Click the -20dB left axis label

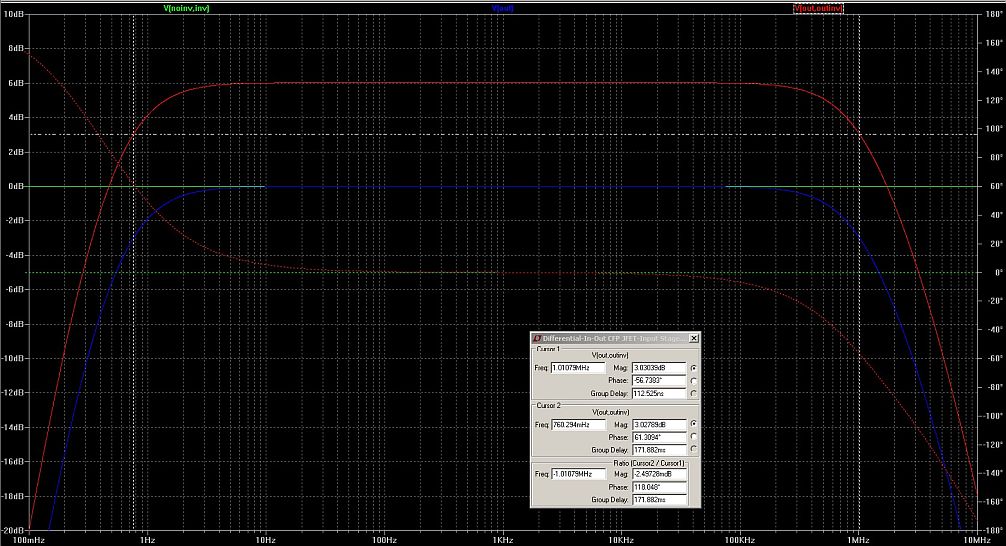[13, 530]
